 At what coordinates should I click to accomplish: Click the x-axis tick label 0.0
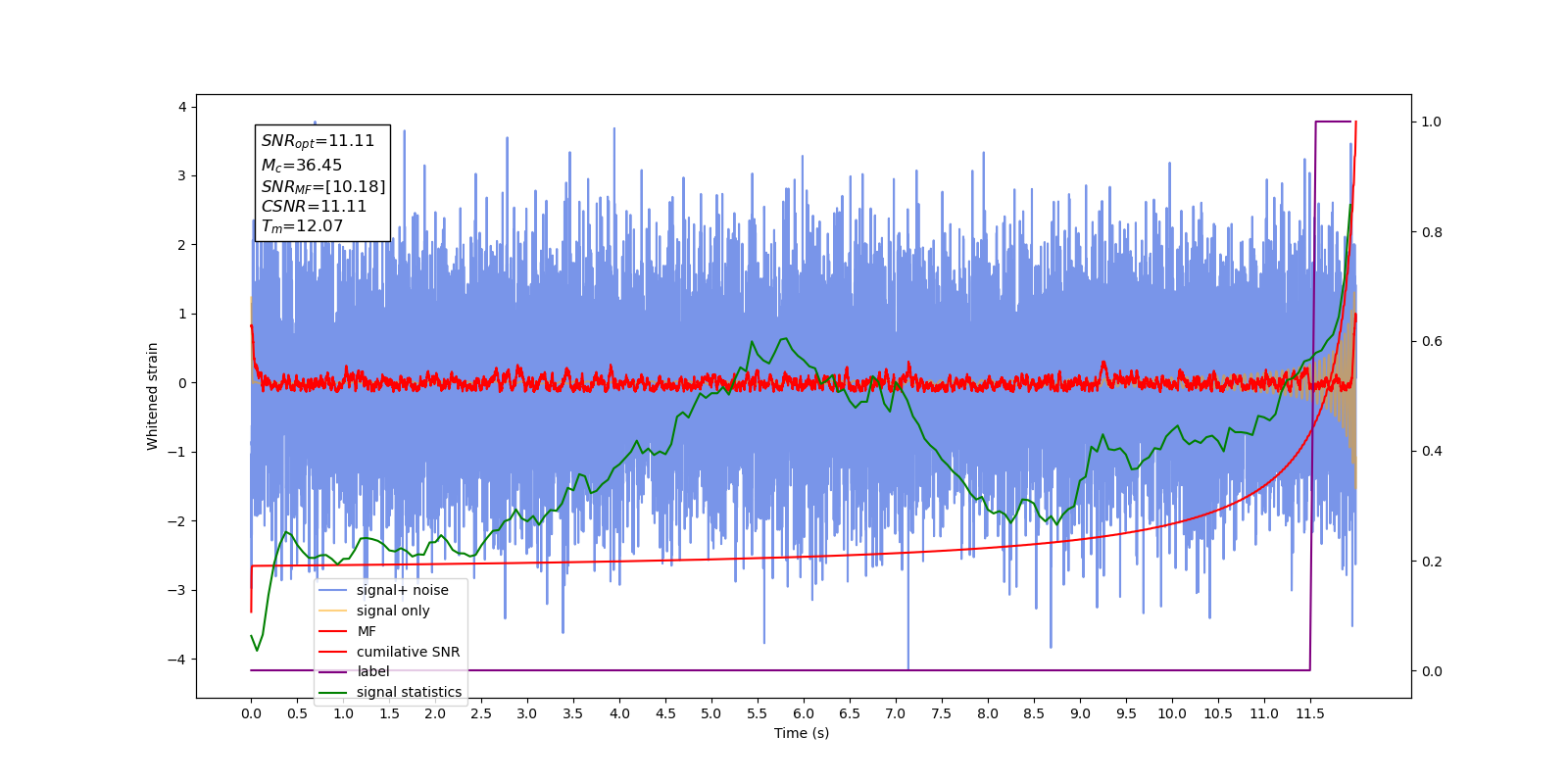pyautogui.click(x=251, y=713)
